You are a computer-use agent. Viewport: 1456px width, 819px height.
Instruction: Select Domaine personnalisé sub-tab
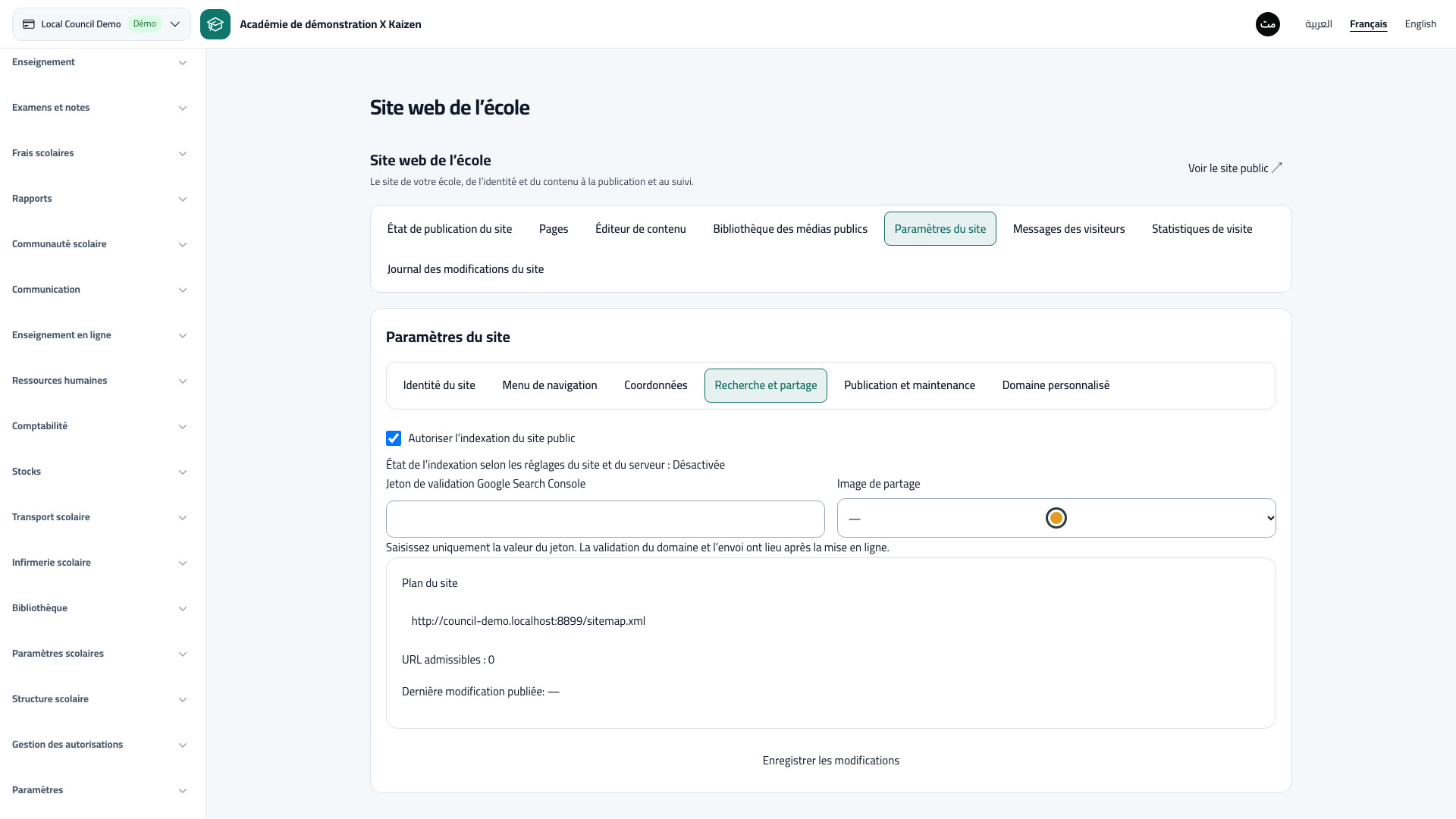tap(1056, 385)
